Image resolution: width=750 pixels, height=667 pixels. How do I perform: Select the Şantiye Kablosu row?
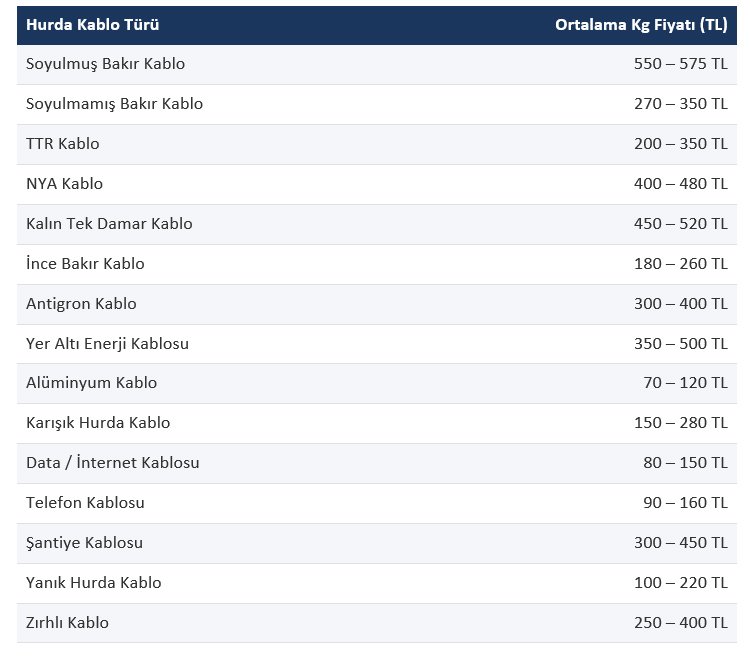(x=377, y=544)
